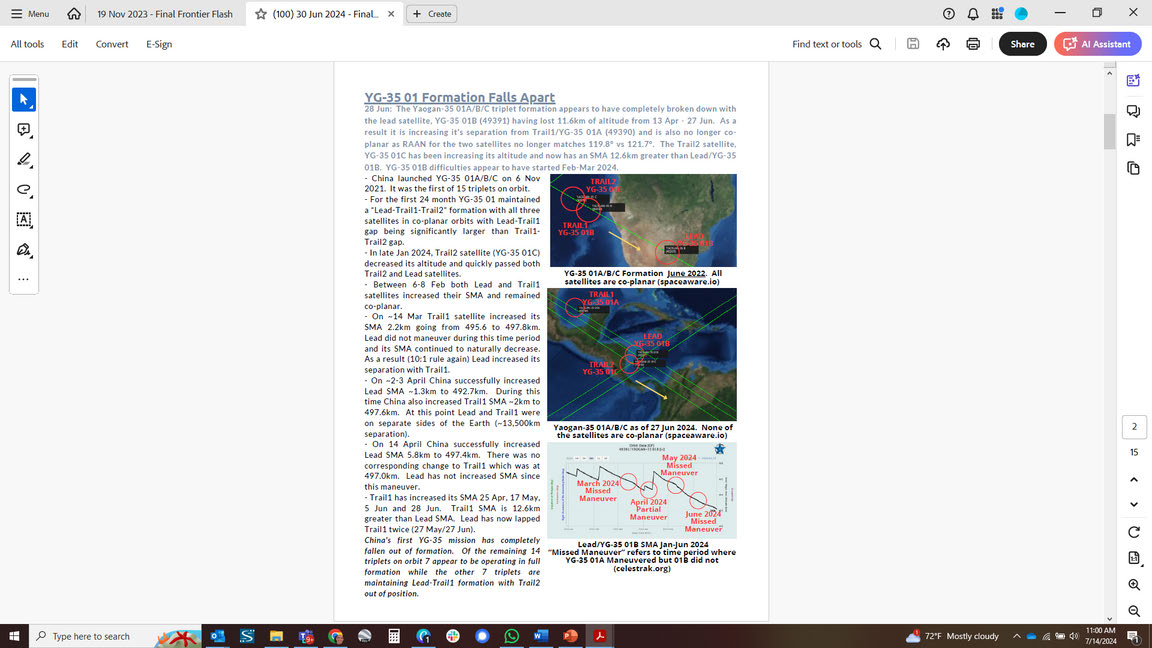Click the taskbar Type here to search box
This screenshot has width=1152, height=648.
pos(116,636)
